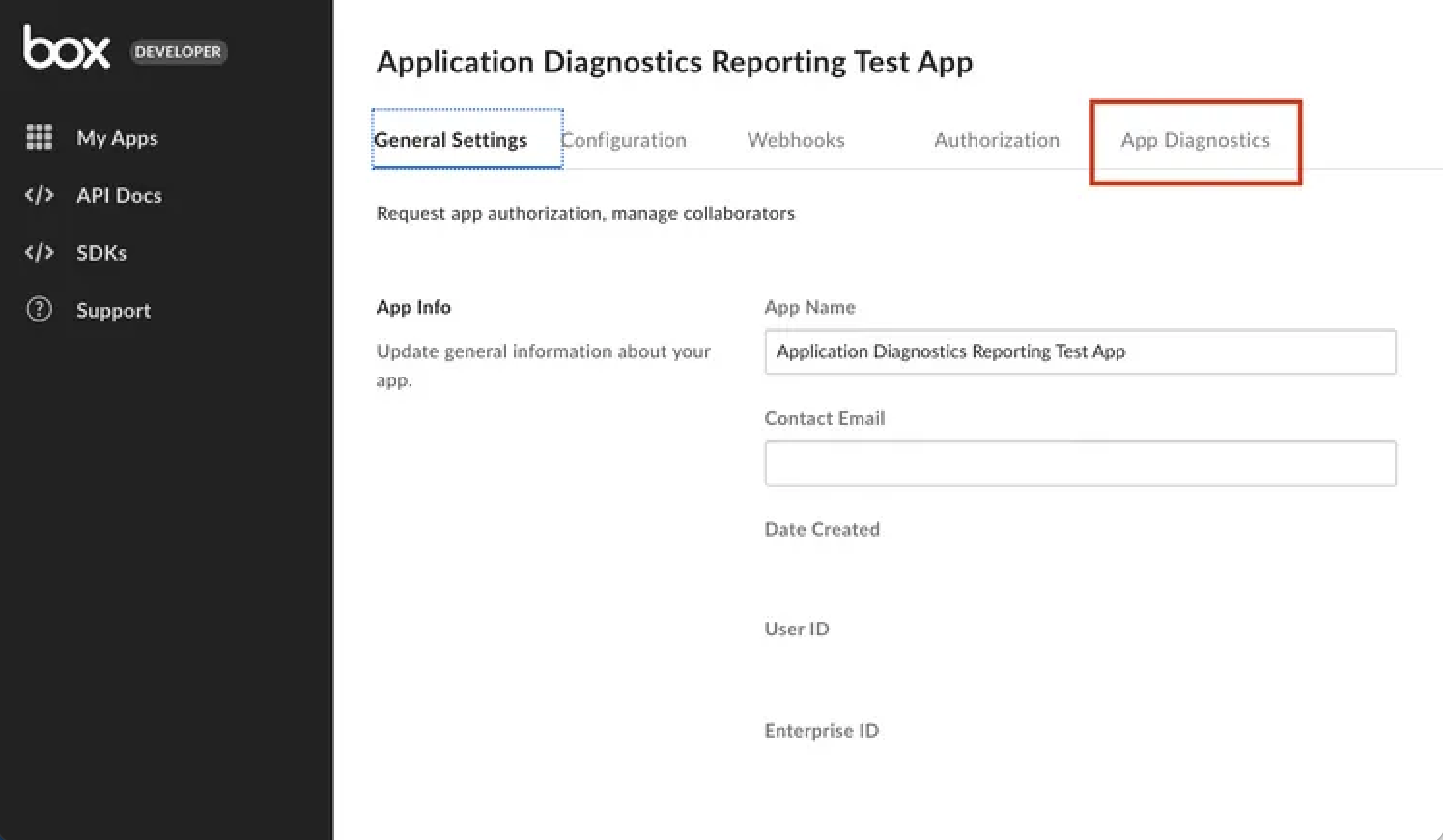The width and height of the screenshot is (1443, 840).
Task: Click the Support question mark icon
Action: (x=39, y=310)
